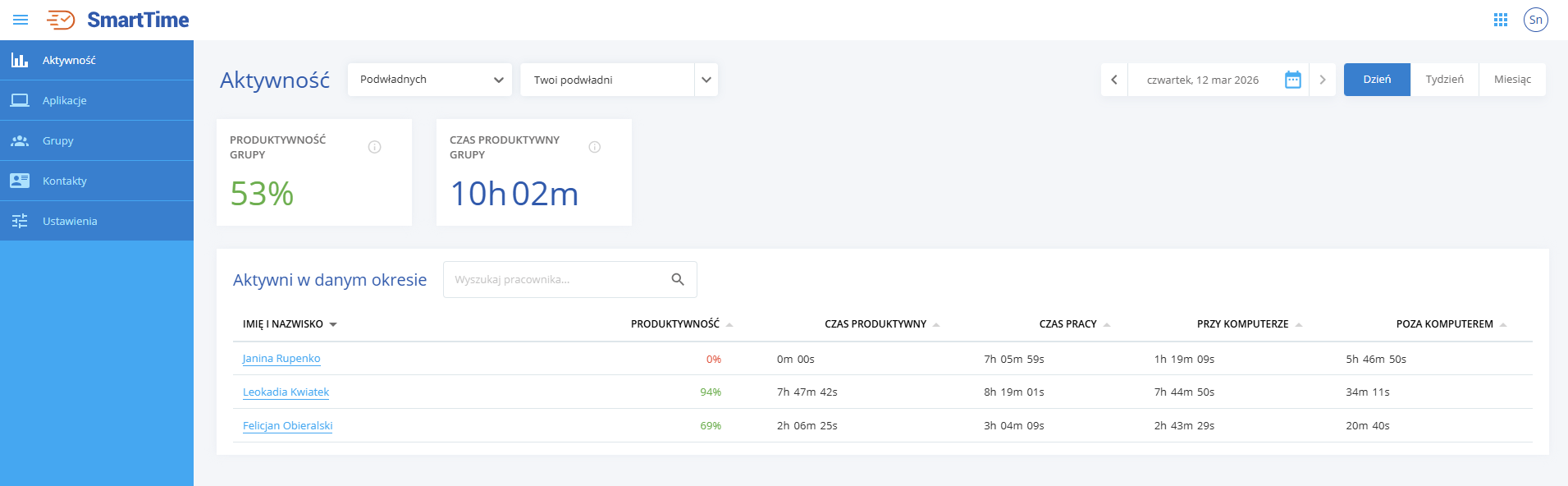Click the Aktywni w danym okresie heading
This screenshot has height=486, width=1568.
tap(330, 280)
